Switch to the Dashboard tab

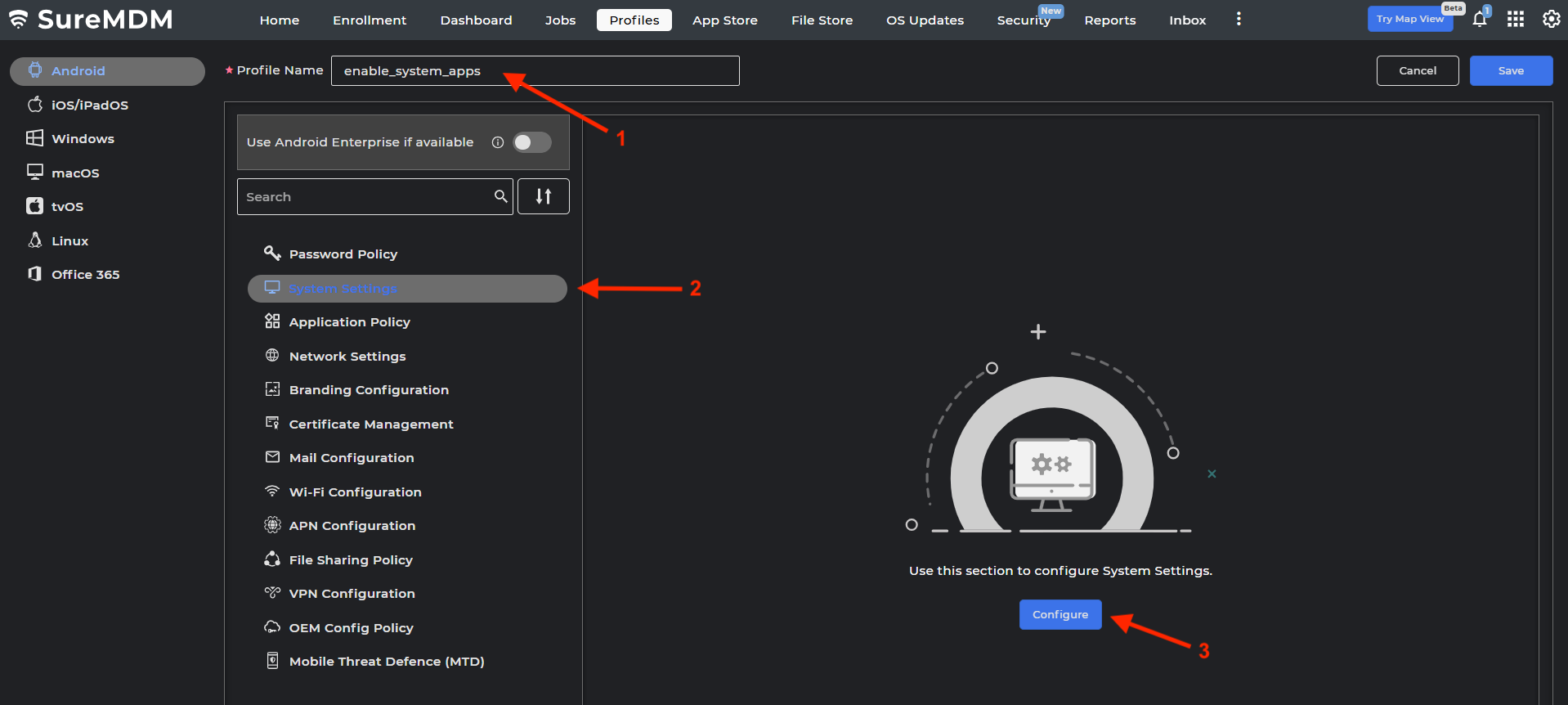point(476,20)
